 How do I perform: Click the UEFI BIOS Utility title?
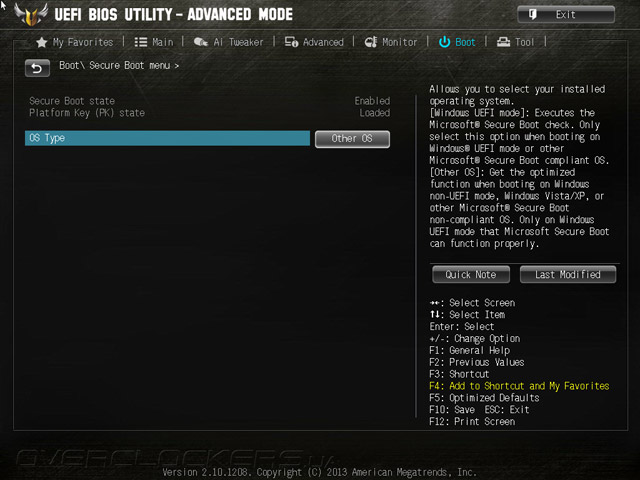(x=173, y=15)
